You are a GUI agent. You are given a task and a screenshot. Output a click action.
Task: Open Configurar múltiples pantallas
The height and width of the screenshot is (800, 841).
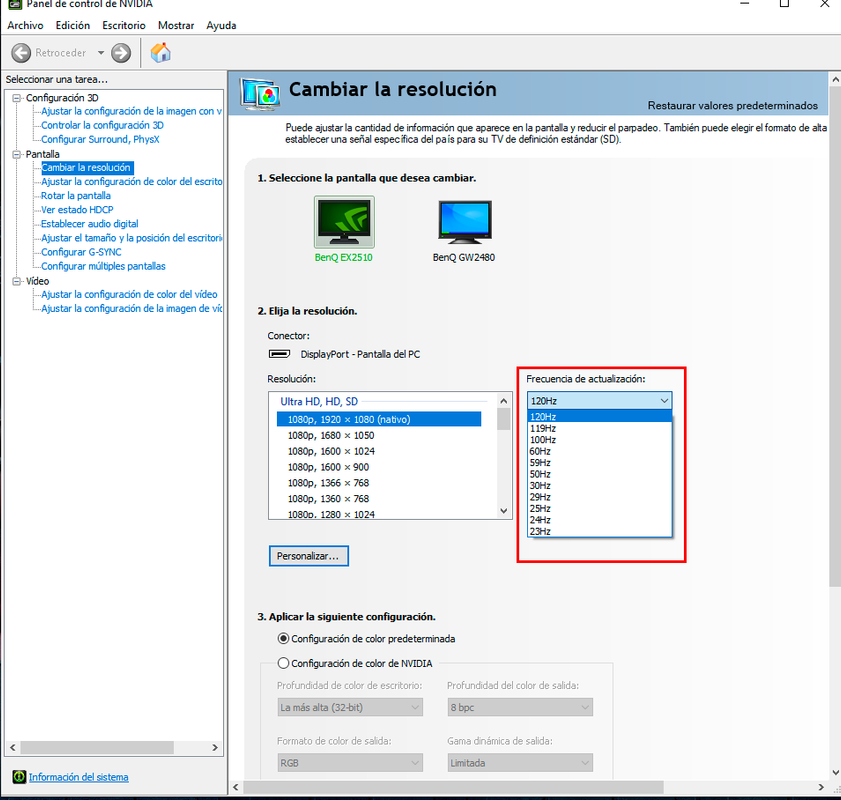(104, 266)
